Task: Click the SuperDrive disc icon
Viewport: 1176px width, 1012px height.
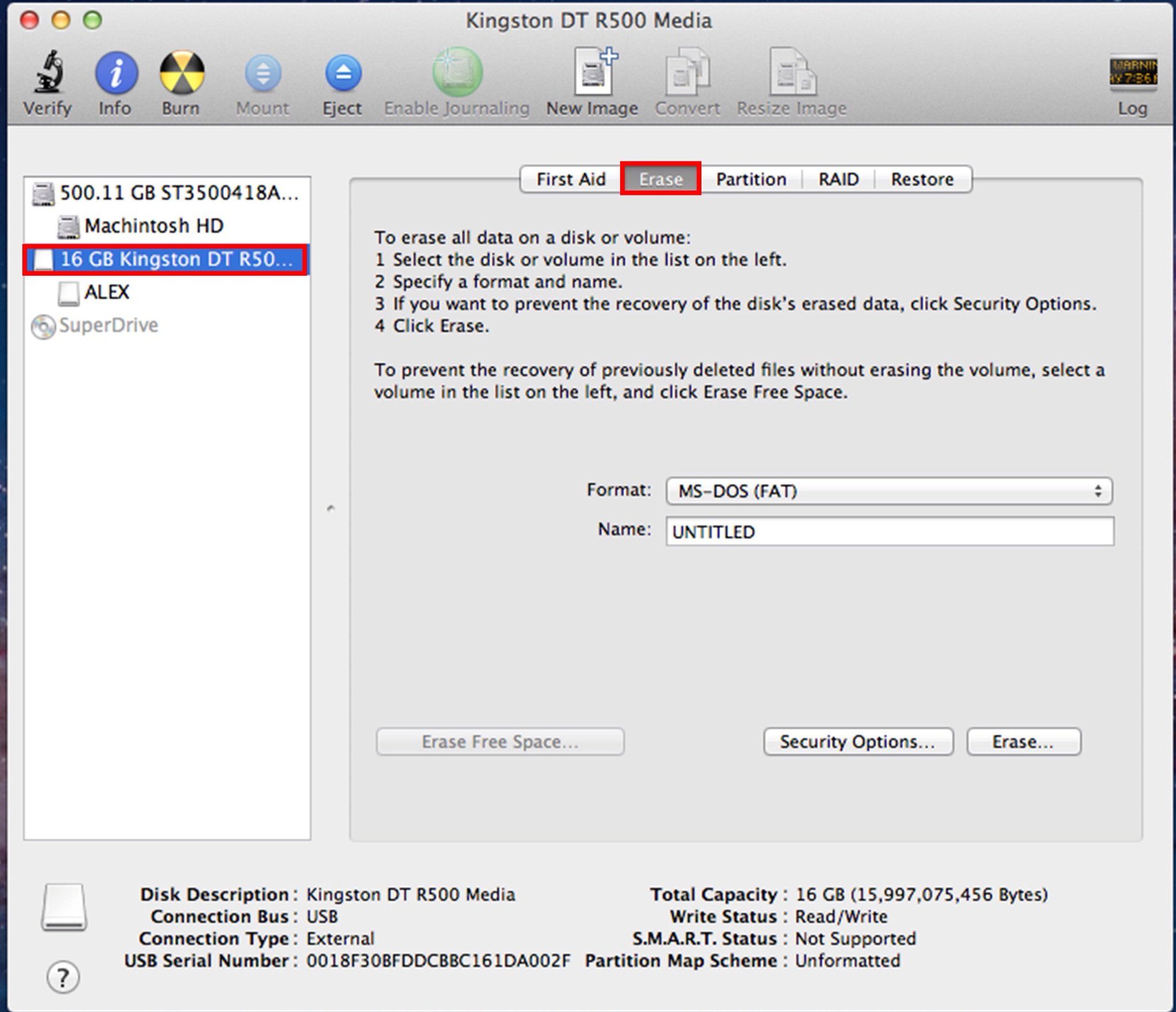Action: pyautogui.click(x=43, y=327)
